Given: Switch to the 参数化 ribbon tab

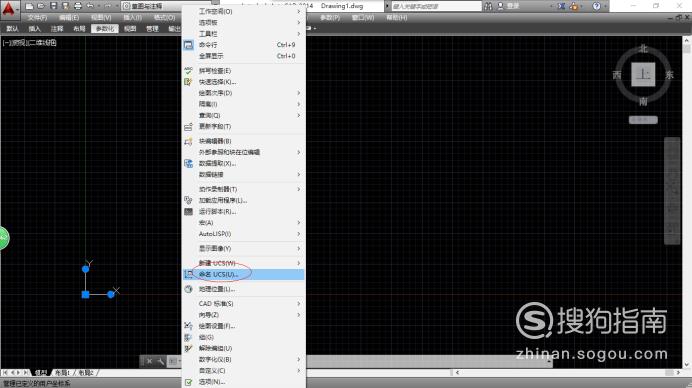Looking at the screenshot, I should (105, 29).
